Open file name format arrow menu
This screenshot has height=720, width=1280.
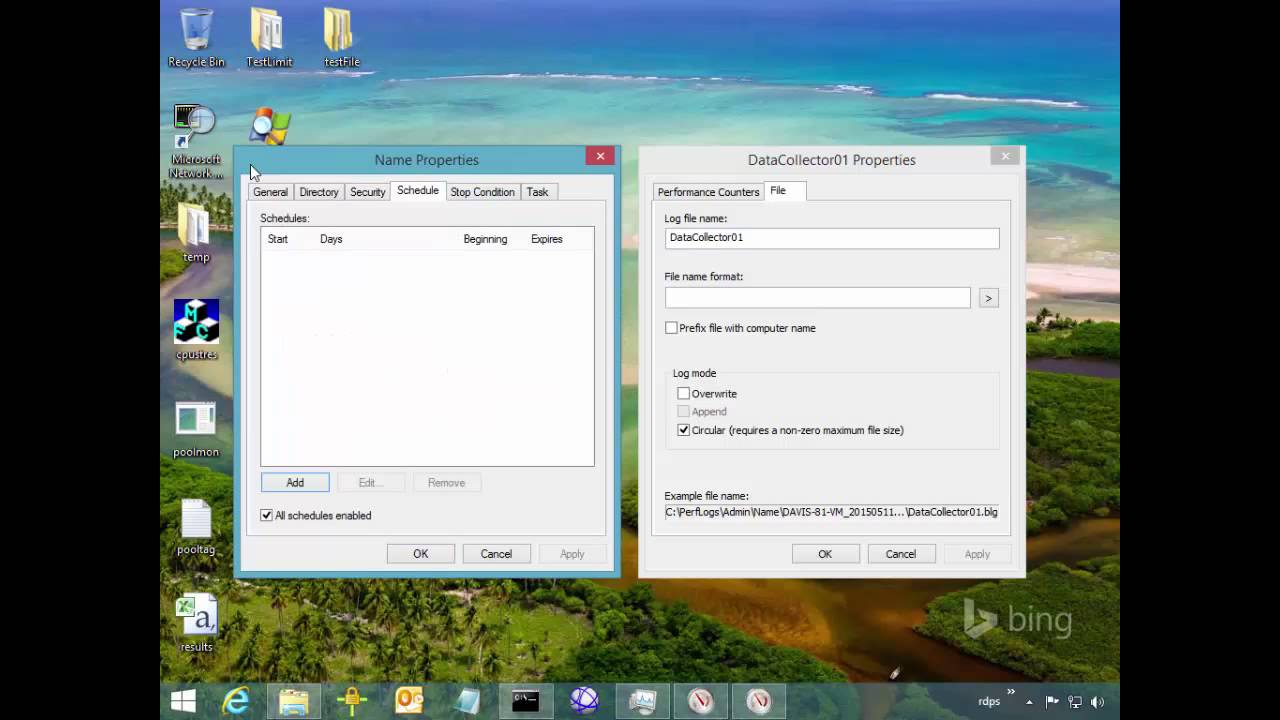(x=988, y=298)
